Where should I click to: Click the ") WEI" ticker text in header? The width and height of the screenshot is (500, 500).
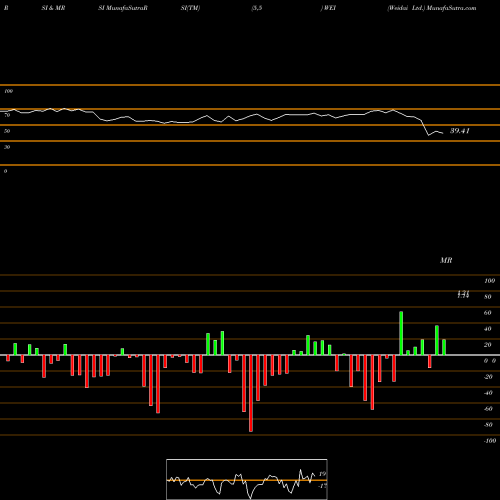click(328, 8)
